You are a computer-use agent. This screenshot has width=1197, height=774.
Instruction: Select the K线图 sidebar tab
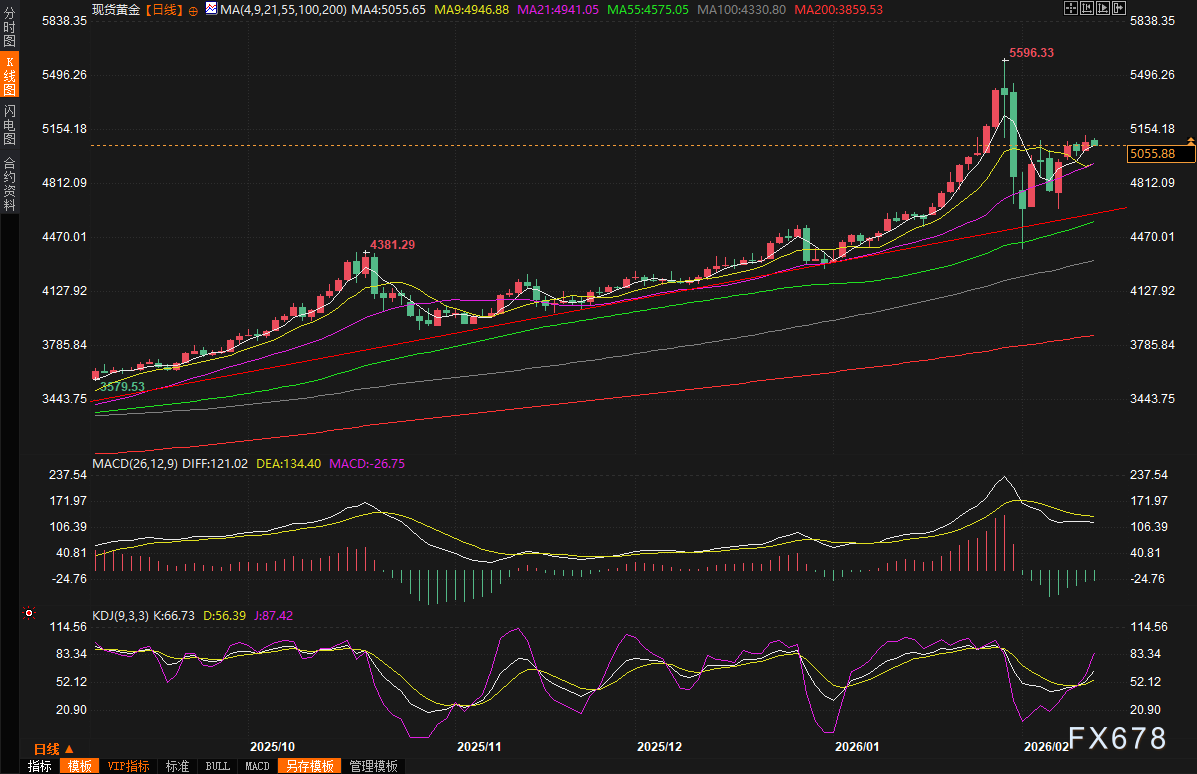click(9, 75)
